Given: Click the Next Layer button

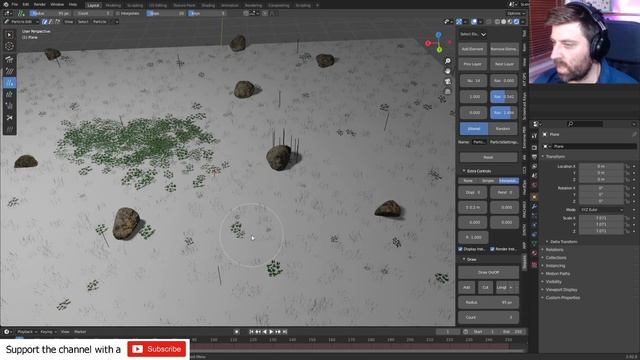Looking at the screenshot, I should pos(504,64).
